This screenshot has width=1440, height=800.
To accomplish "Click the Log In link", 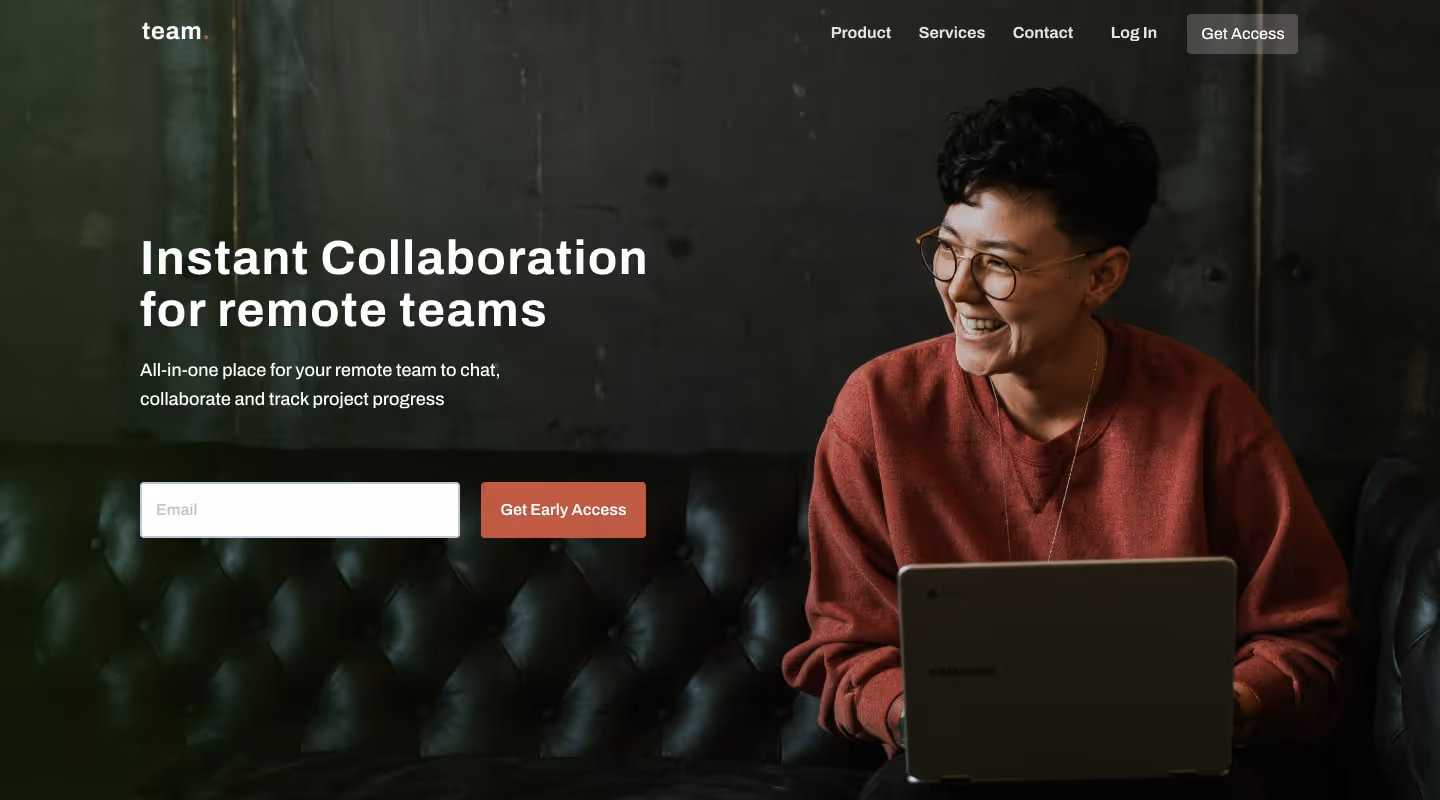I will pyautogui.click(x=1133, y=33).
